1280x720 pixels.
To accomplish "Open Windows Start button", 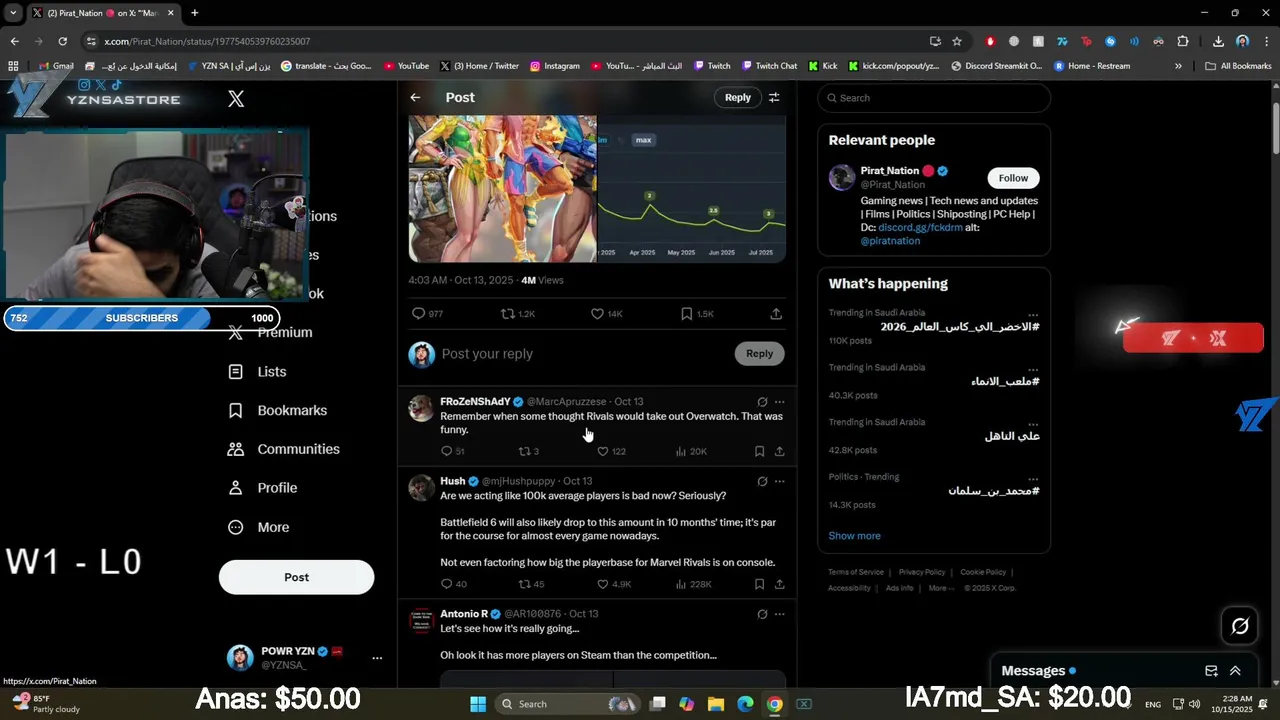I will click(478, 704).
